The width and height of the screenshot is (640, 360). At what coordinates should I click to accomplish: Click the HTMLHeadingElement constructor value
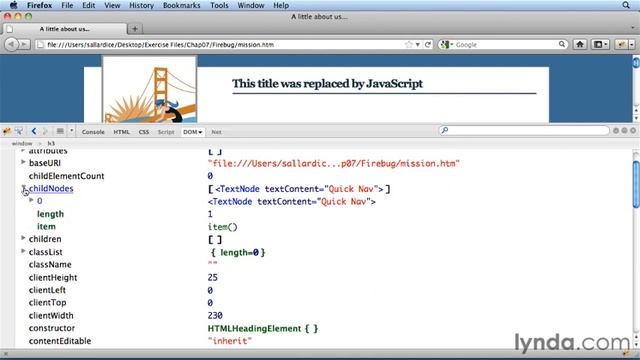pyautogui.click(x=263, y=329)
